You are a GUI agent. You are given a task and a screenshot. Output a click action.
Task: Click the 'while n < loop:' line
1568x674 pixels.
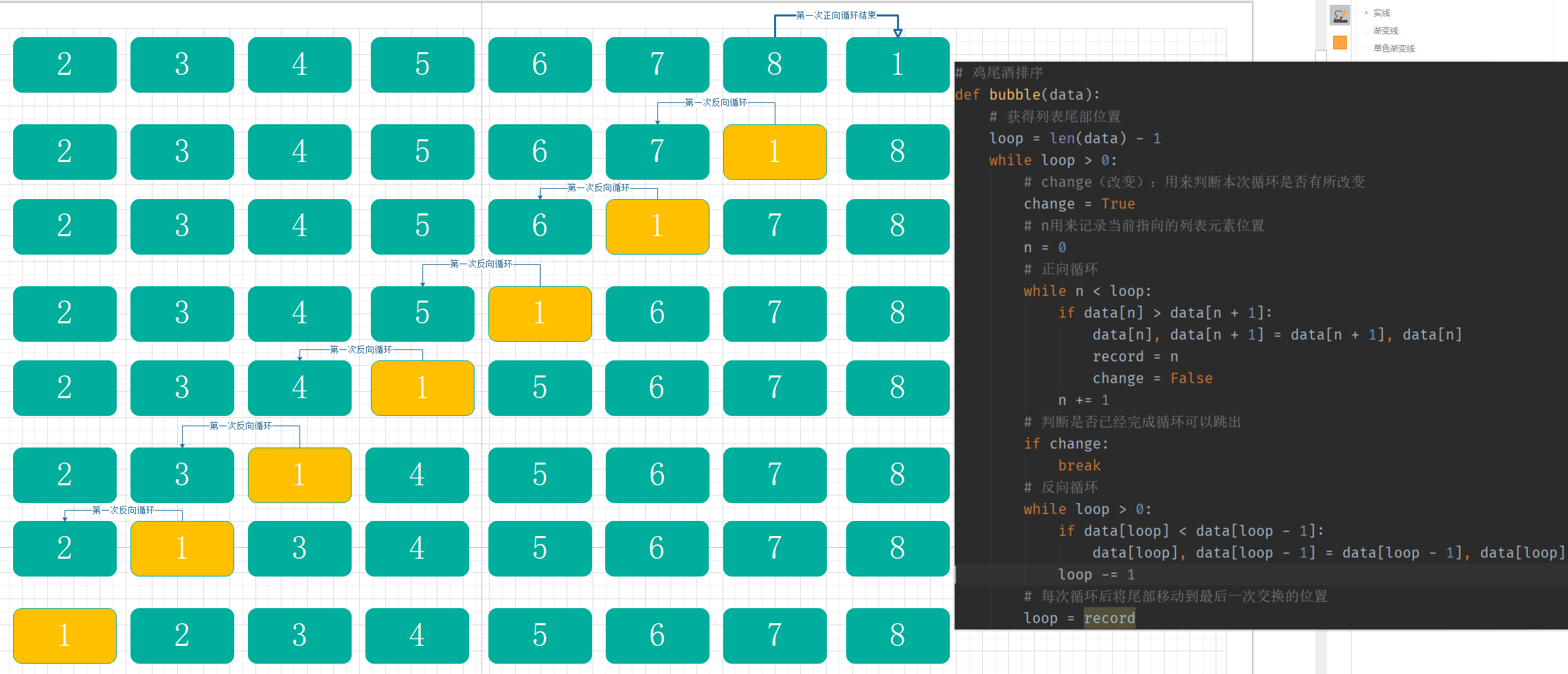1087,291
